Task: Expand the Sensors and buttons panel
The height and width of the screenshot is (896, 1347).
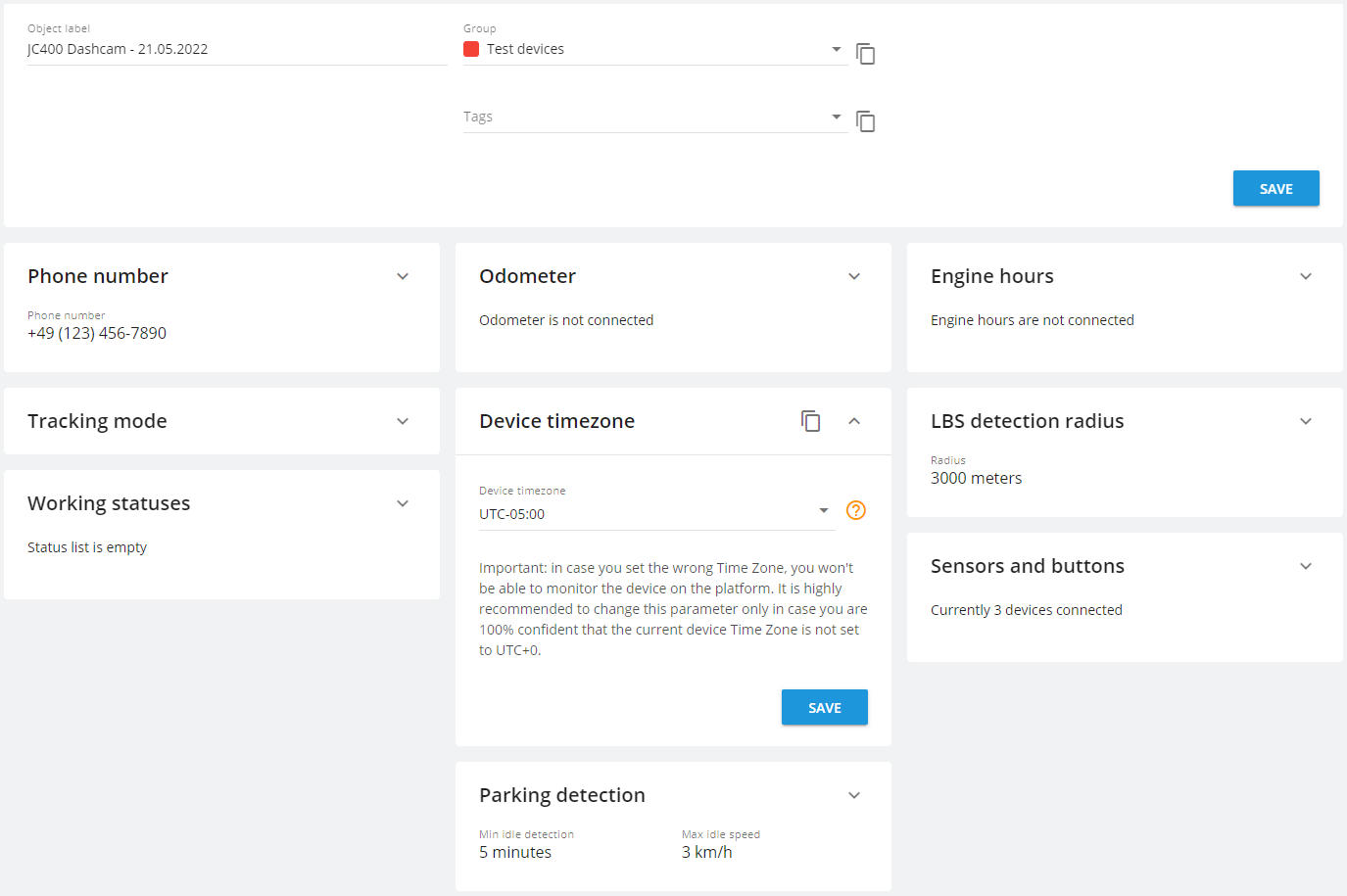Action: coord(1306,566)
